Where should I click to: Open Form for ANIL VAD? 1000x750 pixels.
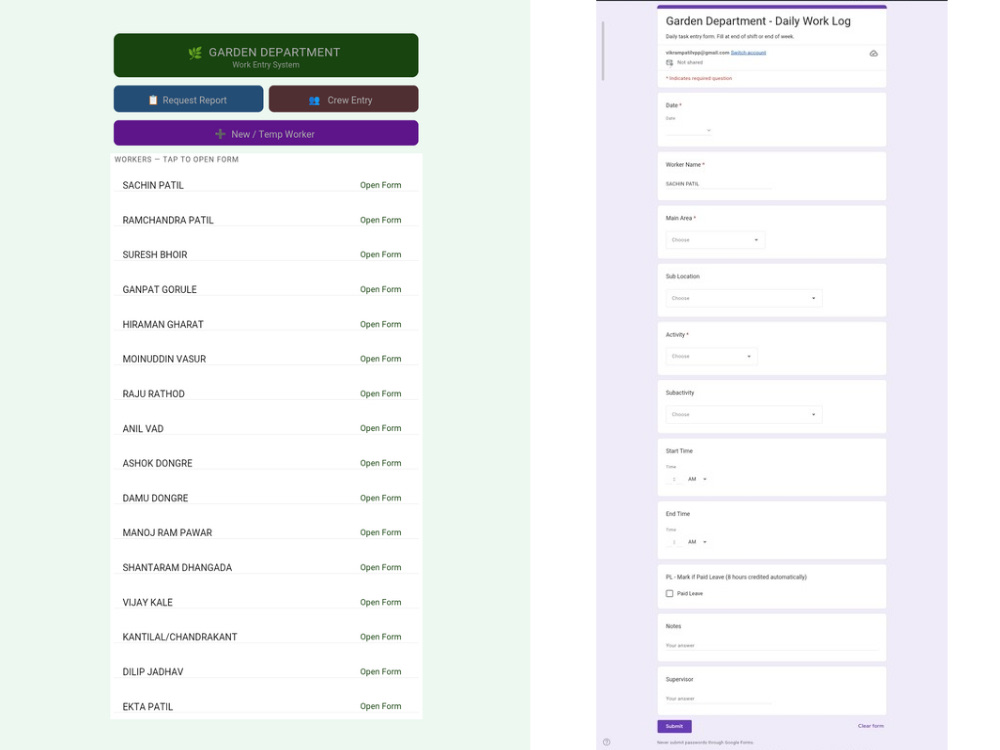[x=381, y=429]
